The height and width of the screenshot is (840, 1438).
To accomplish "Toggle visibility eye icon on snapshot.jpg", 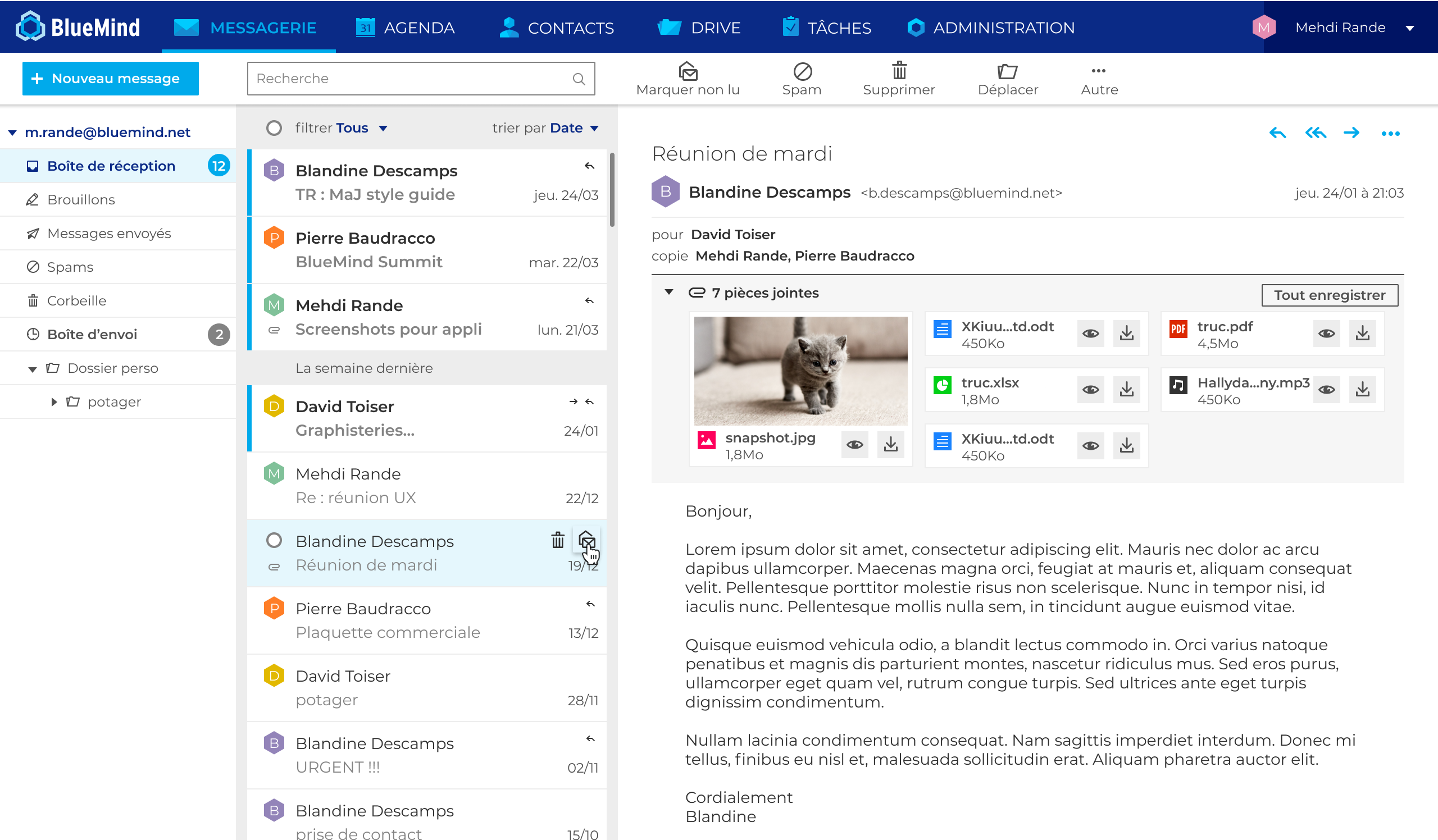I will (855, 445).
